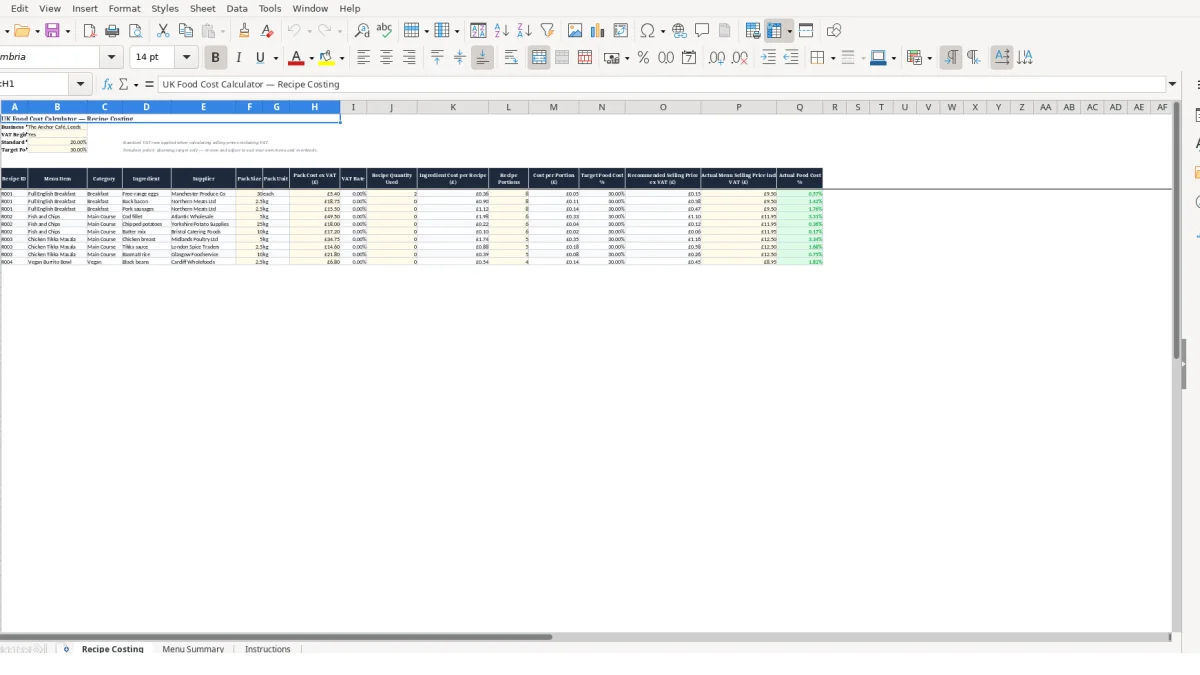The image size is (1200, 675).
Task: Print the spreadsheet via printer icon
Action: (113, 31)
